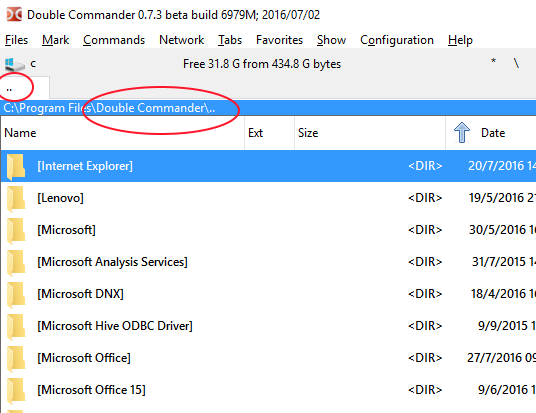Select the [Microsoft Hive ODBC Driver] row name
Viewport: 536px width, 413px height.
pos(115,326)
